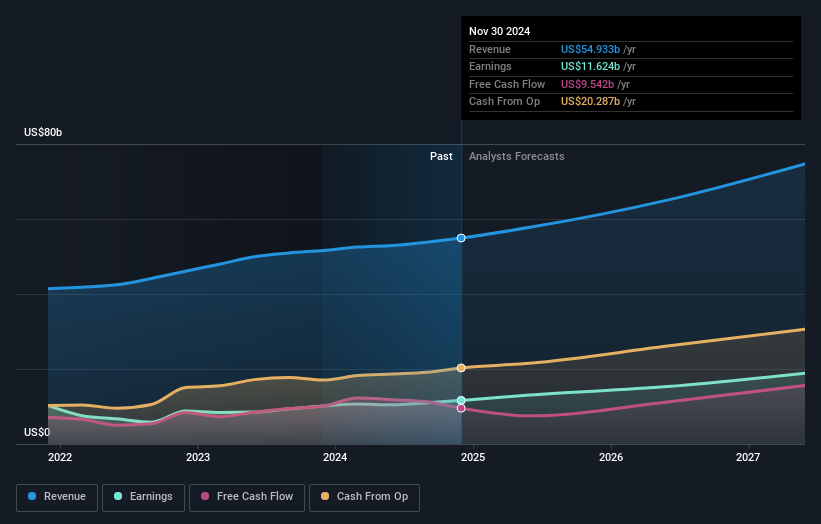Click the US$80b y-axis label
Viewport: 821px width, 524px height.
coord(43,132)
